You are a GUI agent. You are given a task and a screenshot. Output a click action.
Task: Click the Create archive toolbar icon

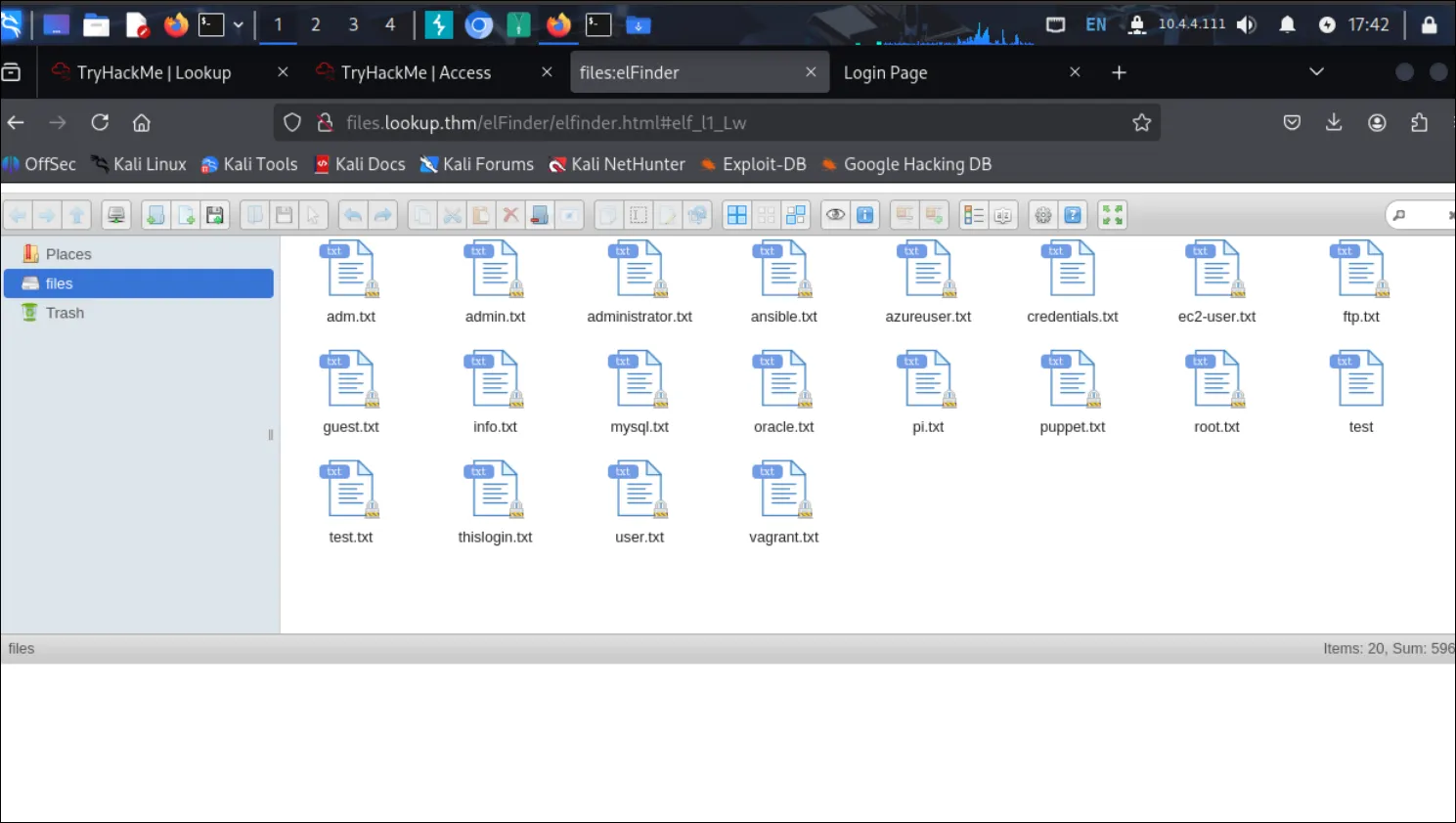point(935,215)
